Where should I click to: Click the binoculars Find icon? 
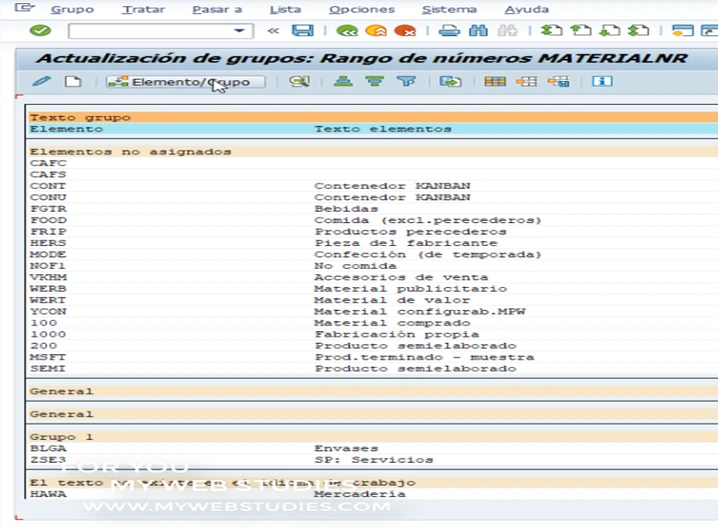(479, 31)
